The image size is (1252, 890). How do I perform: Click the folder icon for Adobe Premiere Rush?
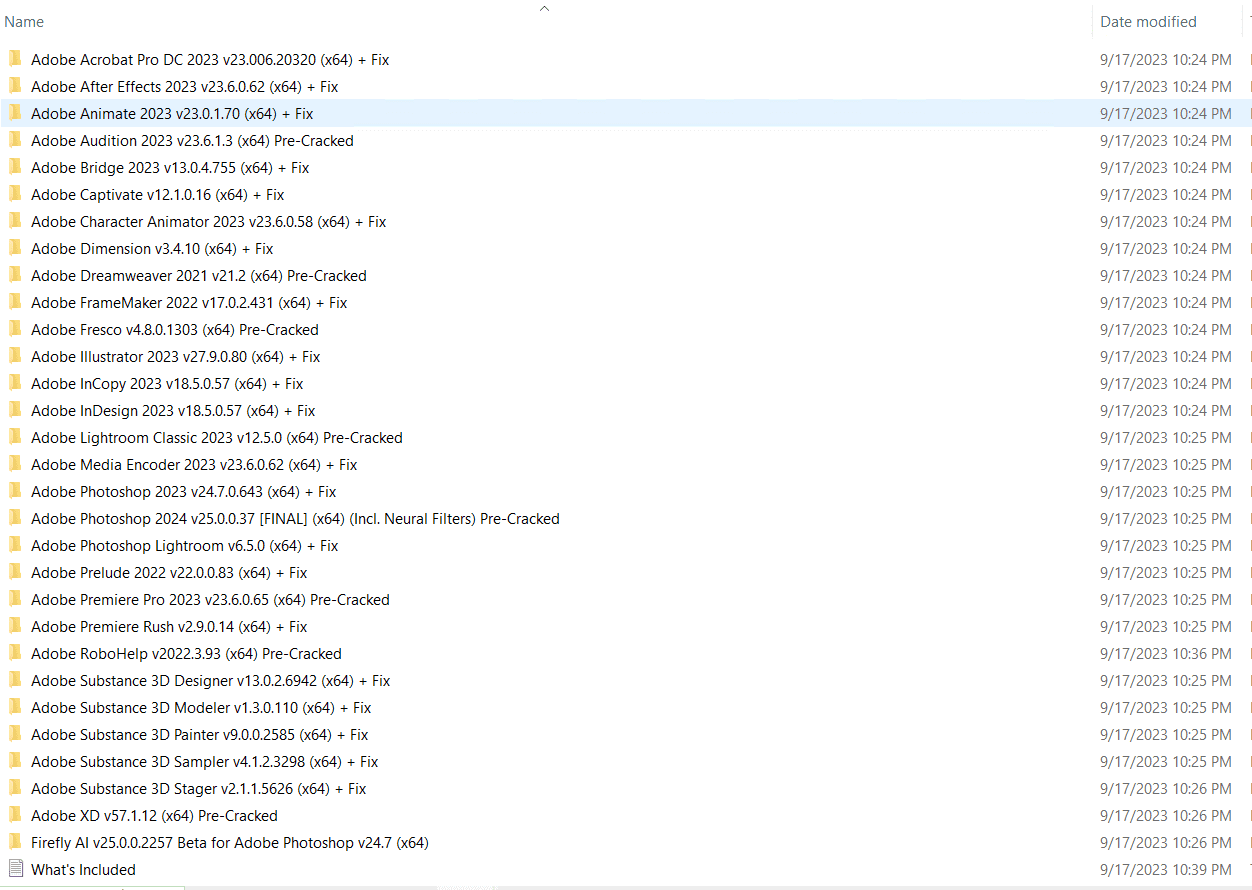[x=15, y=626]
